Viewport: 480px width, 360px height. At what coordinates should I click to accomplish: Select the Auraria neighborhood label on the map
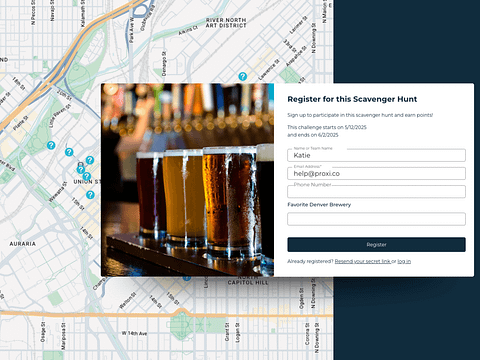(22, 244)
